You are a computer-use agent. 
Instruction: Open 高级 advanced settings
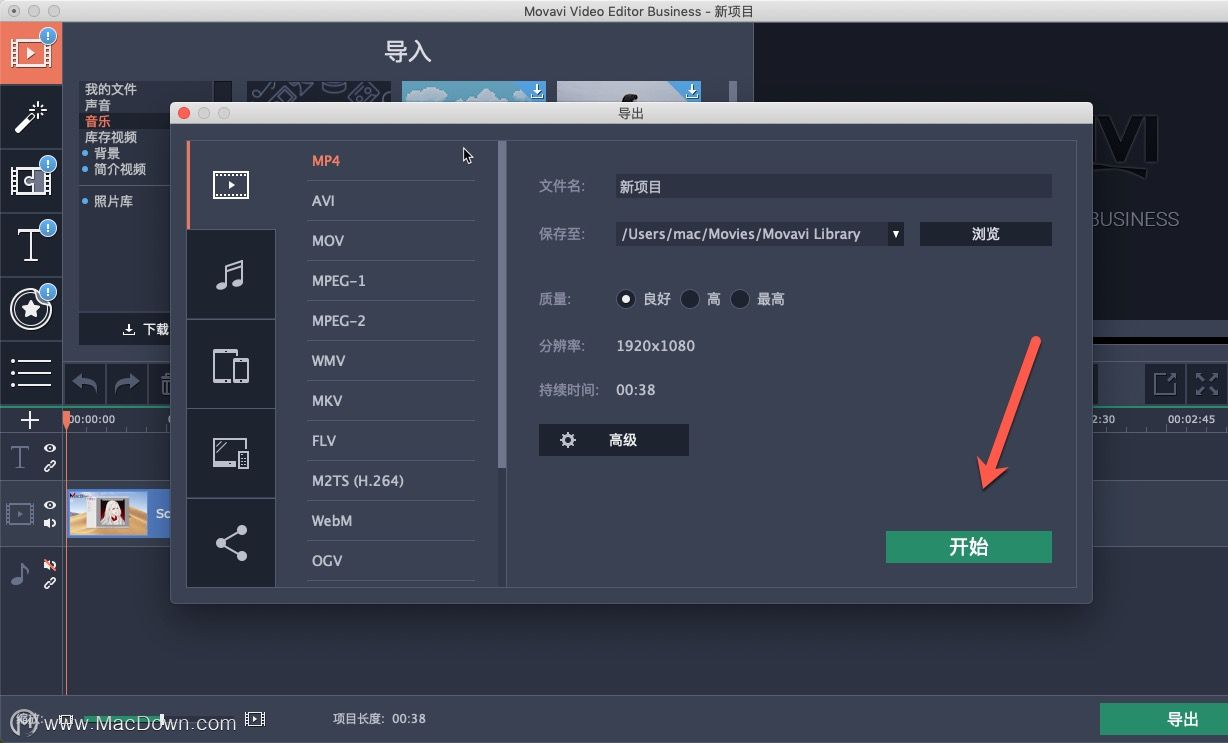point(614,440)
